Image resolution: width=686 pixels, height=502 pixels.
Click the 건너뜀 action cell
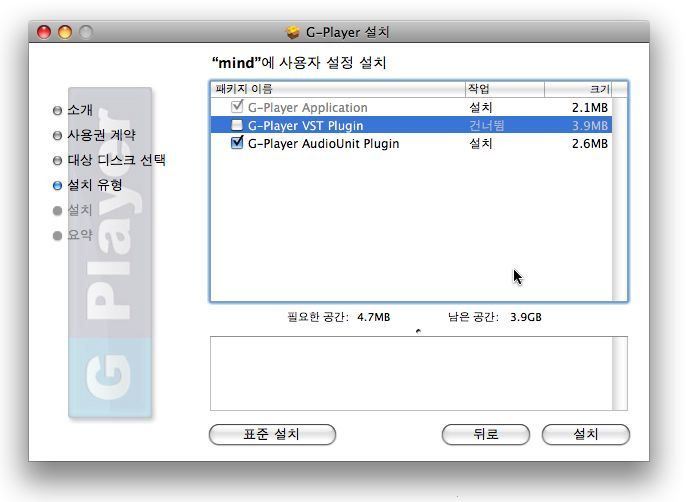(486, 126)
